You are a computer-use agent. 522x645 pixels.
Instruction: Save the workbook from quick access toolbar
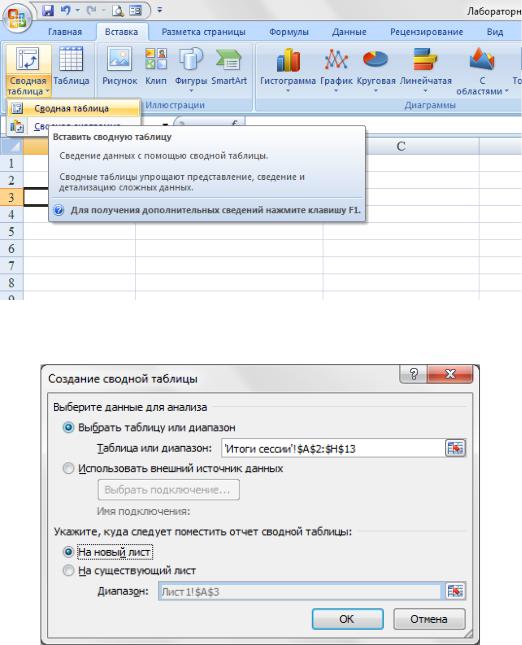[x=48, y=10]
